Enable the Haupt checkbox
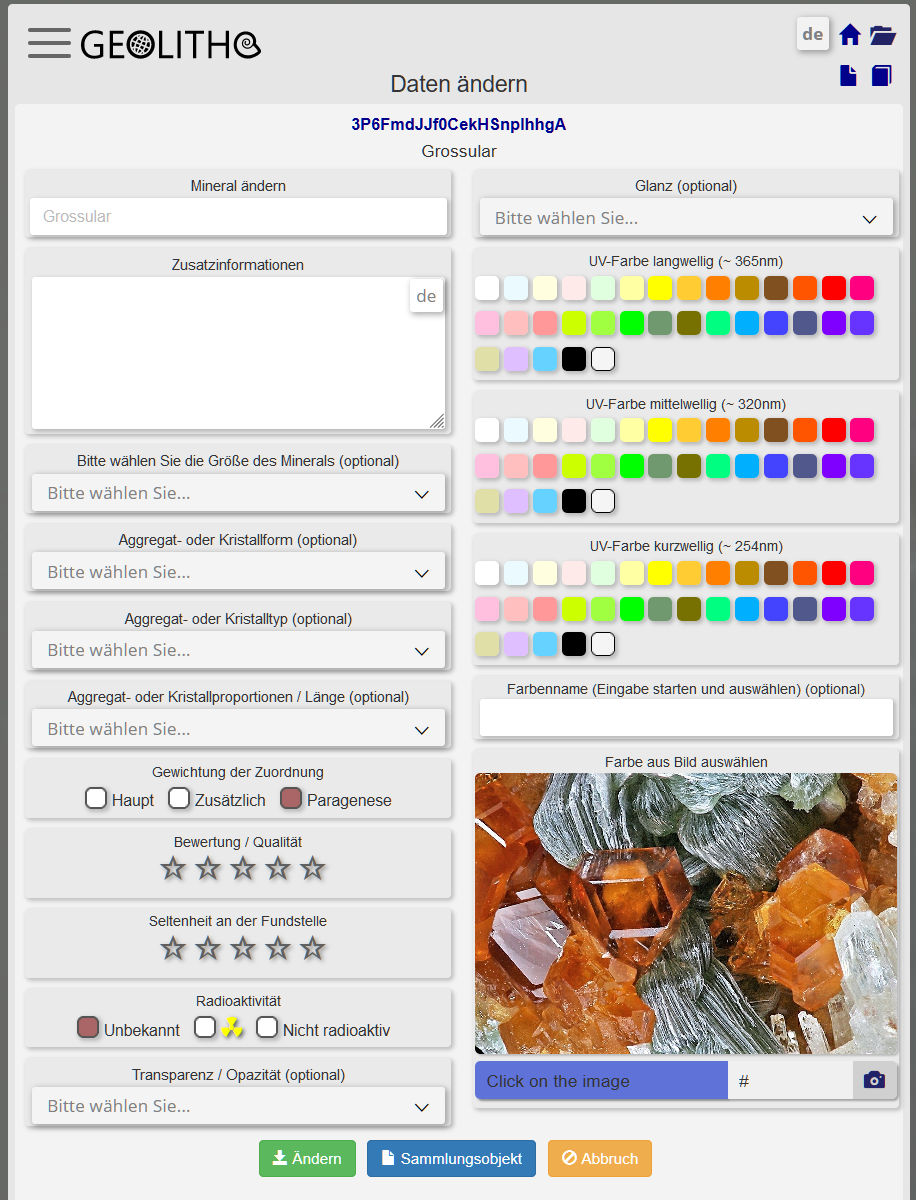This screenshot has height=1200, width=916. pos(96,798)
